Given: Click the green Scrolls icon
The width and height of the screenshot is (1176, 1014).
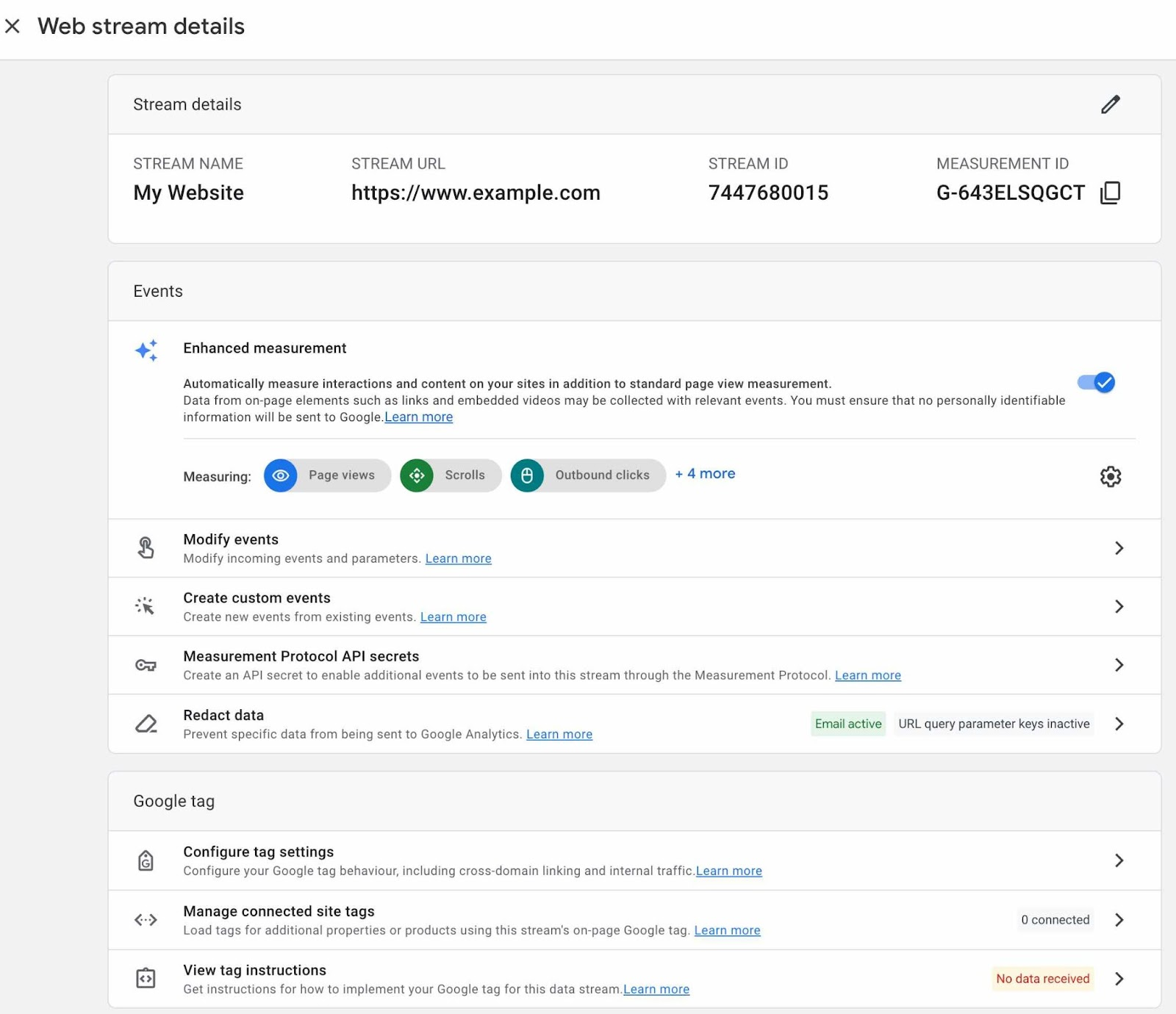Looking at the screenshot, I should [417, 475].
